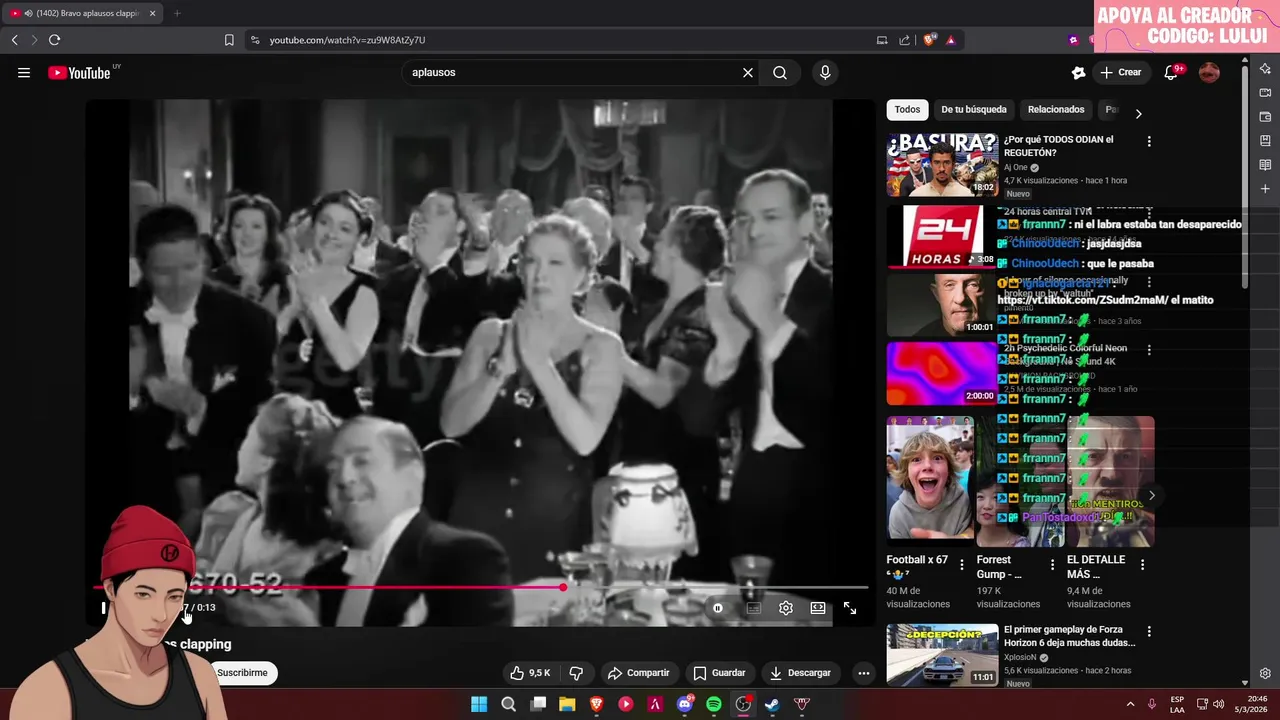Open the more actions three-dot button below the video
This screenshot has height=720, width=1280.
tap(863, 673)
